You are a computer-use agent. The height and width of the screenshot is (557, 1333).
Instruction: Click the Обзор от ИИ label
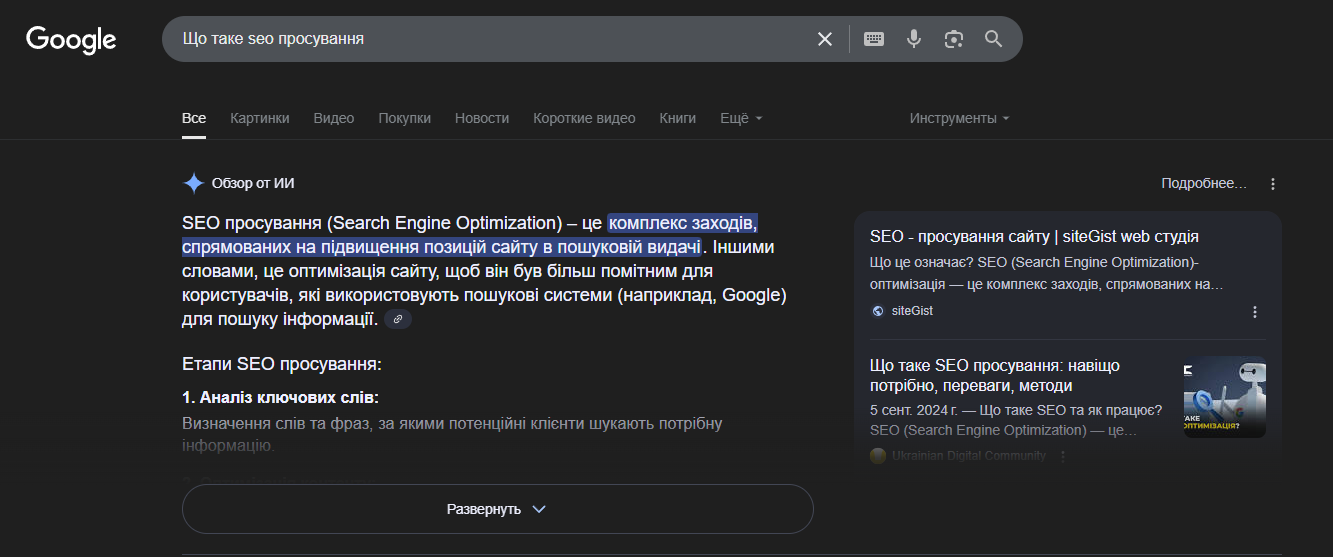coord(253,183)
